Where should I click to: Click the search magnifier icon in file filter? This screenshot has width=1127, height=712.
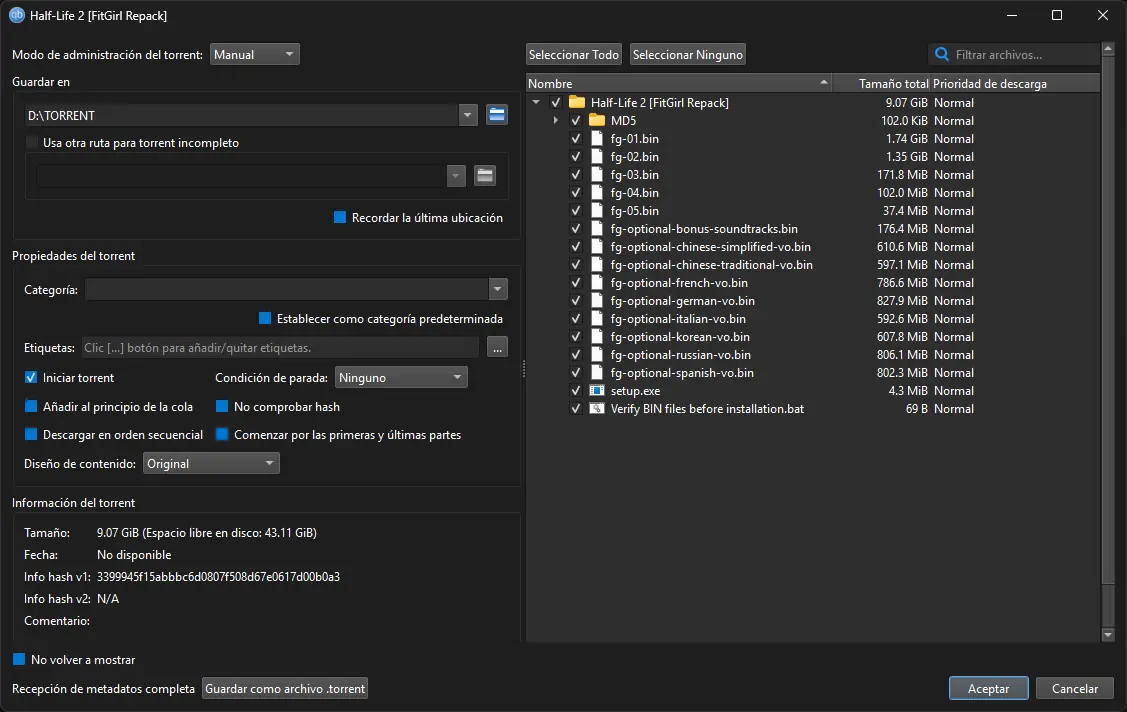[x=942, y=55]
